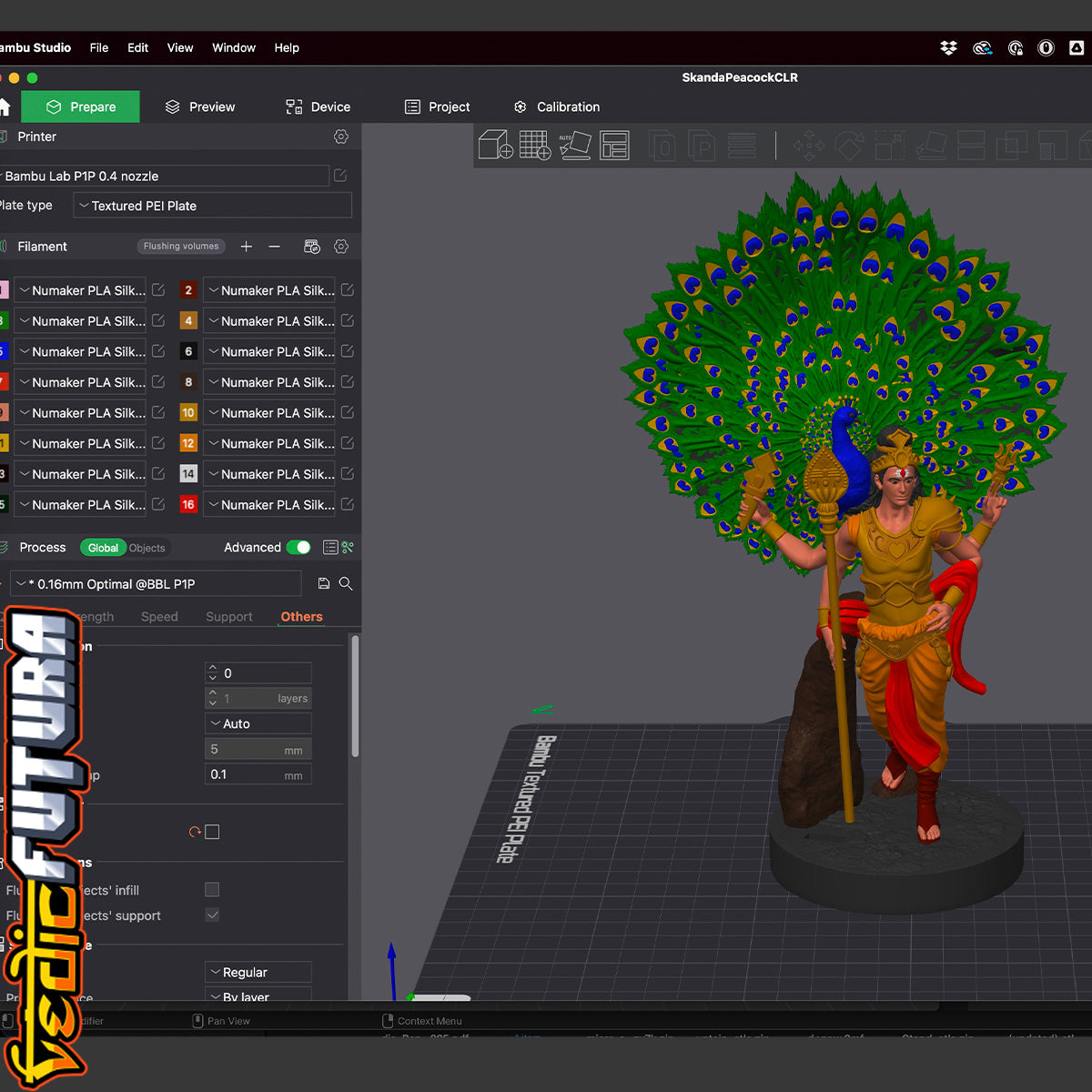Viewport: 1092px width, 1092px height.
Task: Search process settings with magnifier icon
Action: coord(346,583)
